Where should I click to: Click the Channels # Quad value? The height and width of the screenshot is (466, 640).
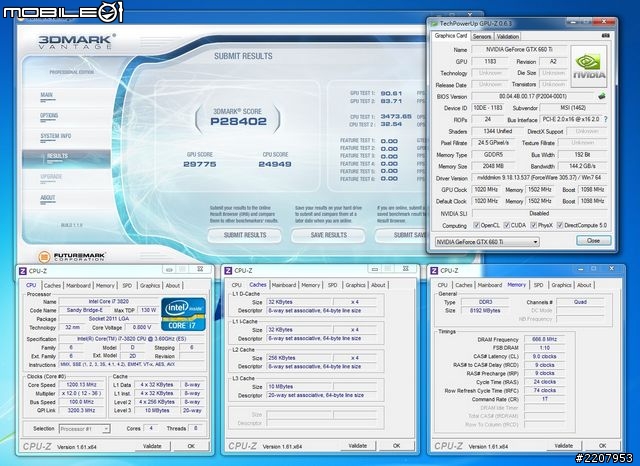tap(580, 302)
